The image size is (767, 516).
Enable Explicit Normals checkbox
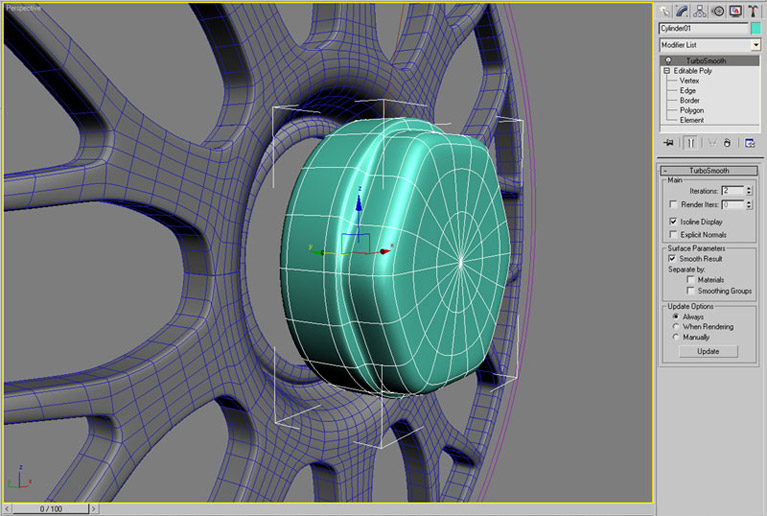673,235
